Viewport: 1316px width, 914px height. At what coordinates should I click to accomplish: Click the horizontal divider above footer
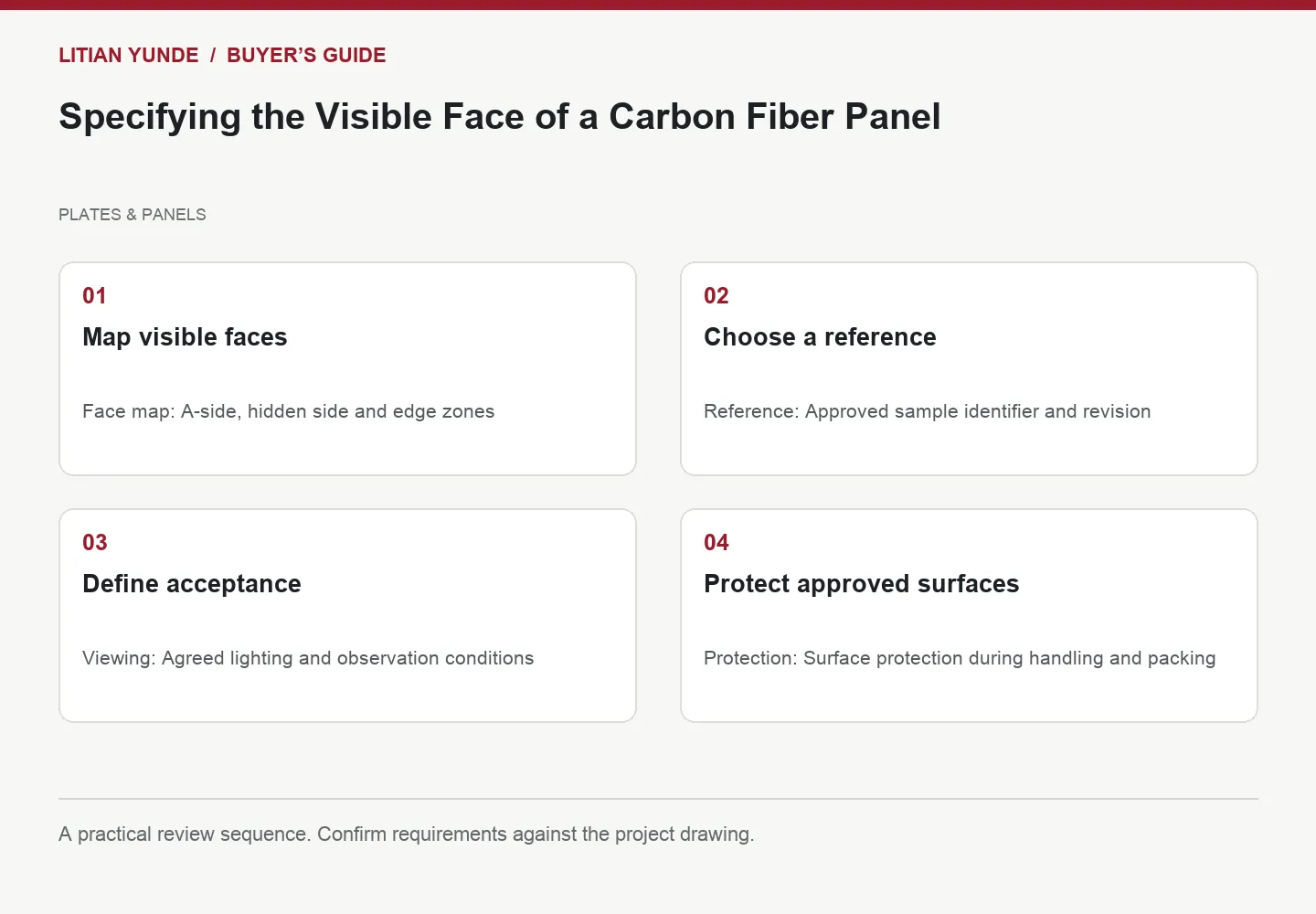click(x=658, y=799)
